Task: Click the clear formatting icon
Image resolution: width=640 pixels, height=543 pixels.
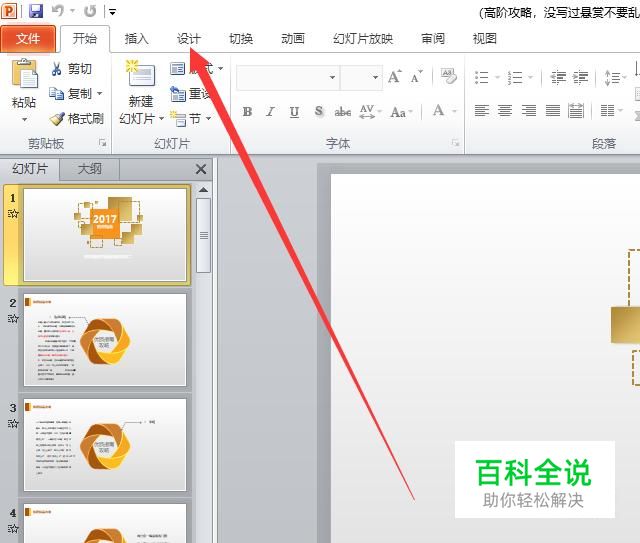Action: pos(449,76)
